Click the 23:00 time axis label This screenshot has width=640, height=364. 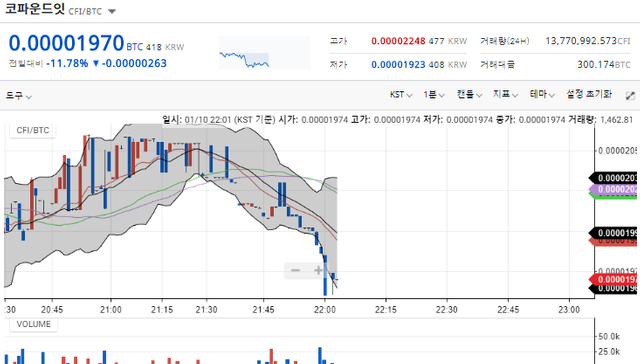[569, 310]
